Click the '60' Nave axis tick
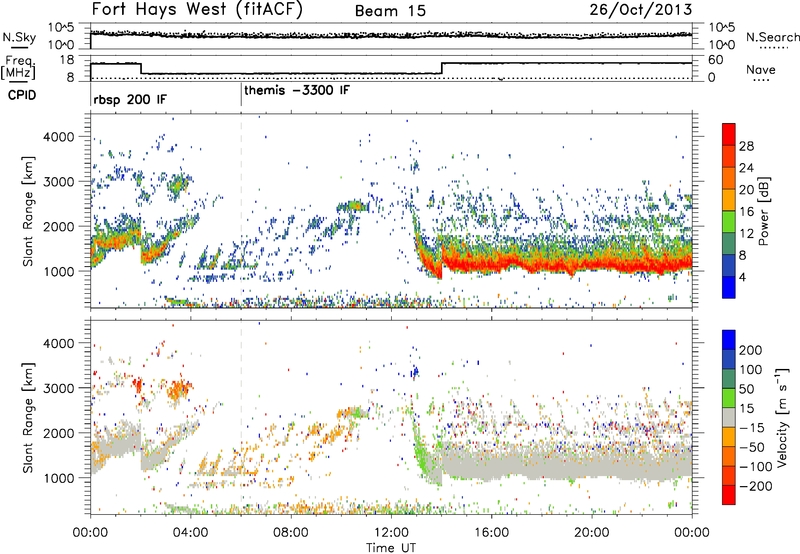800x554 pixels. pyautogui.click(x=716, y=60)
